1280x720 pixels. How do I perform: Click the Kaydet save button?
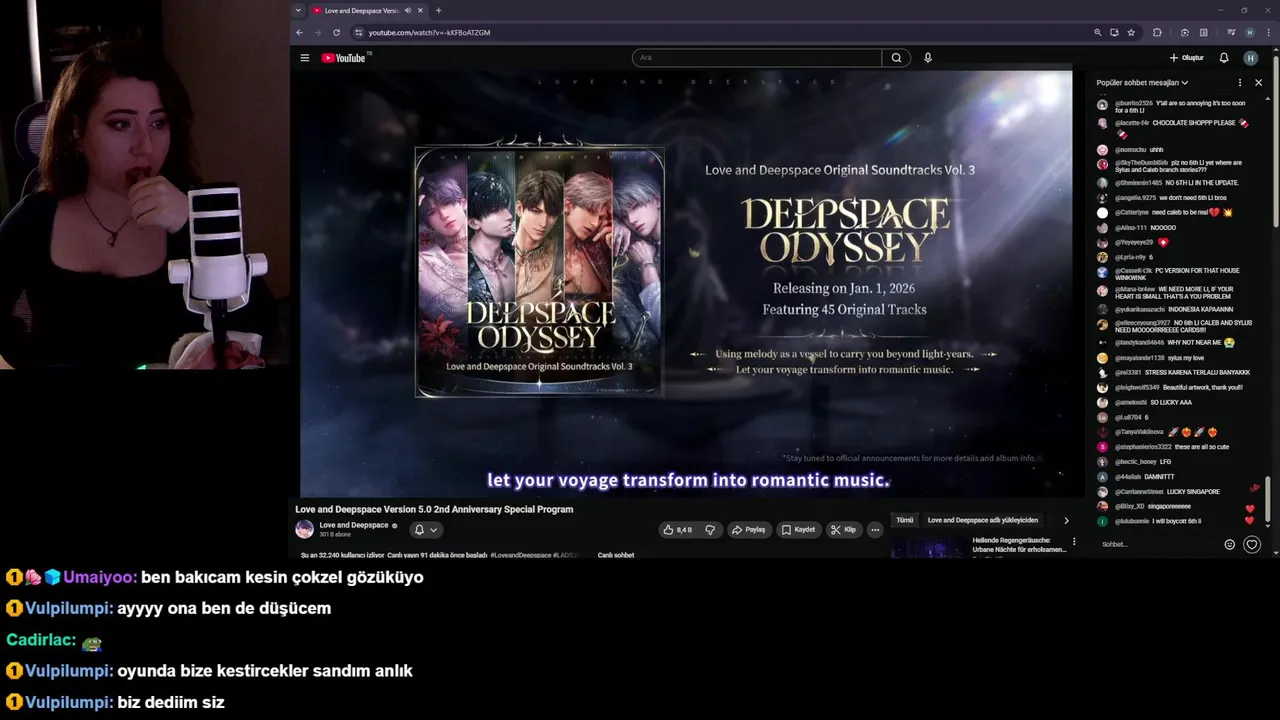click(x=799, y=530)
